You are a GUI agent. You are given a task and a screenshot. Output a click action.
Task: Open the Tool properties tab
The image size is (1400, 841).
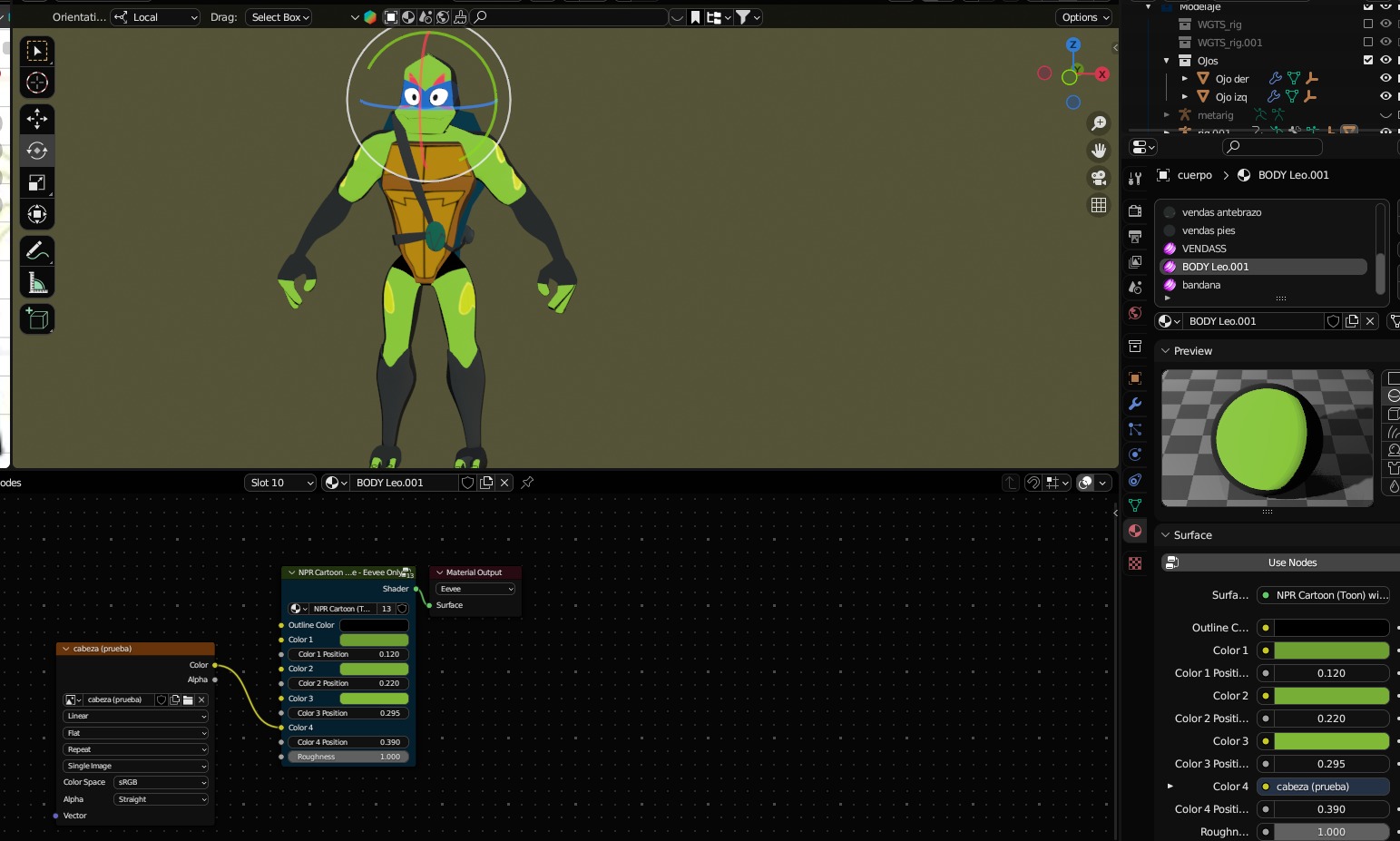[x=1135, y=179]
